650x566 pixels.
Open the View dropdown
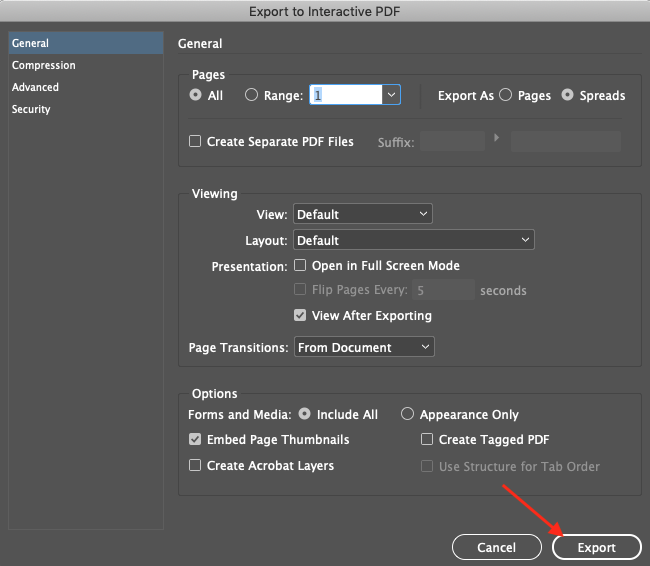(362, 214)
